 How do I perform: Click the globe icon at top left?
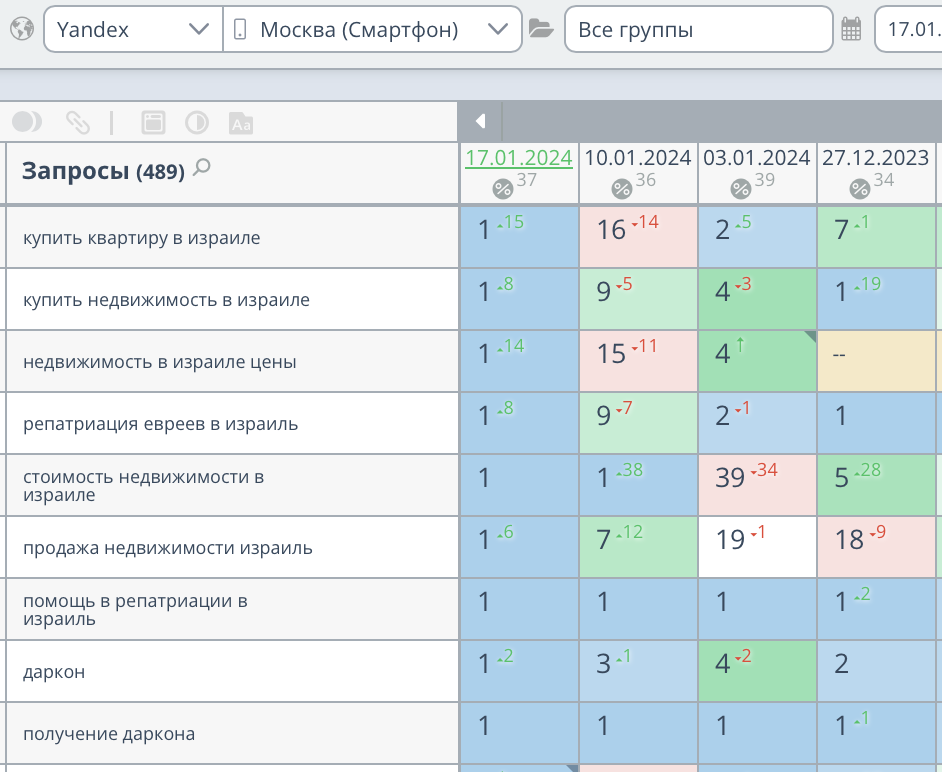(x=23, y=28)
